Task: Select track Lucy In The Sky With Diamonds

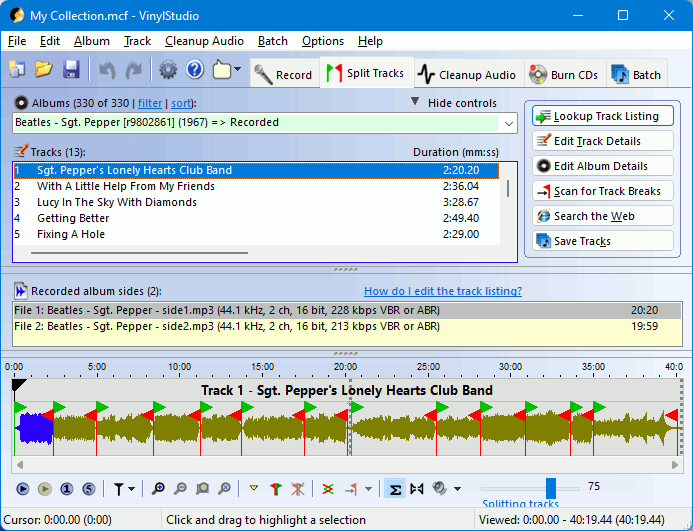Action: coord(256,202)
